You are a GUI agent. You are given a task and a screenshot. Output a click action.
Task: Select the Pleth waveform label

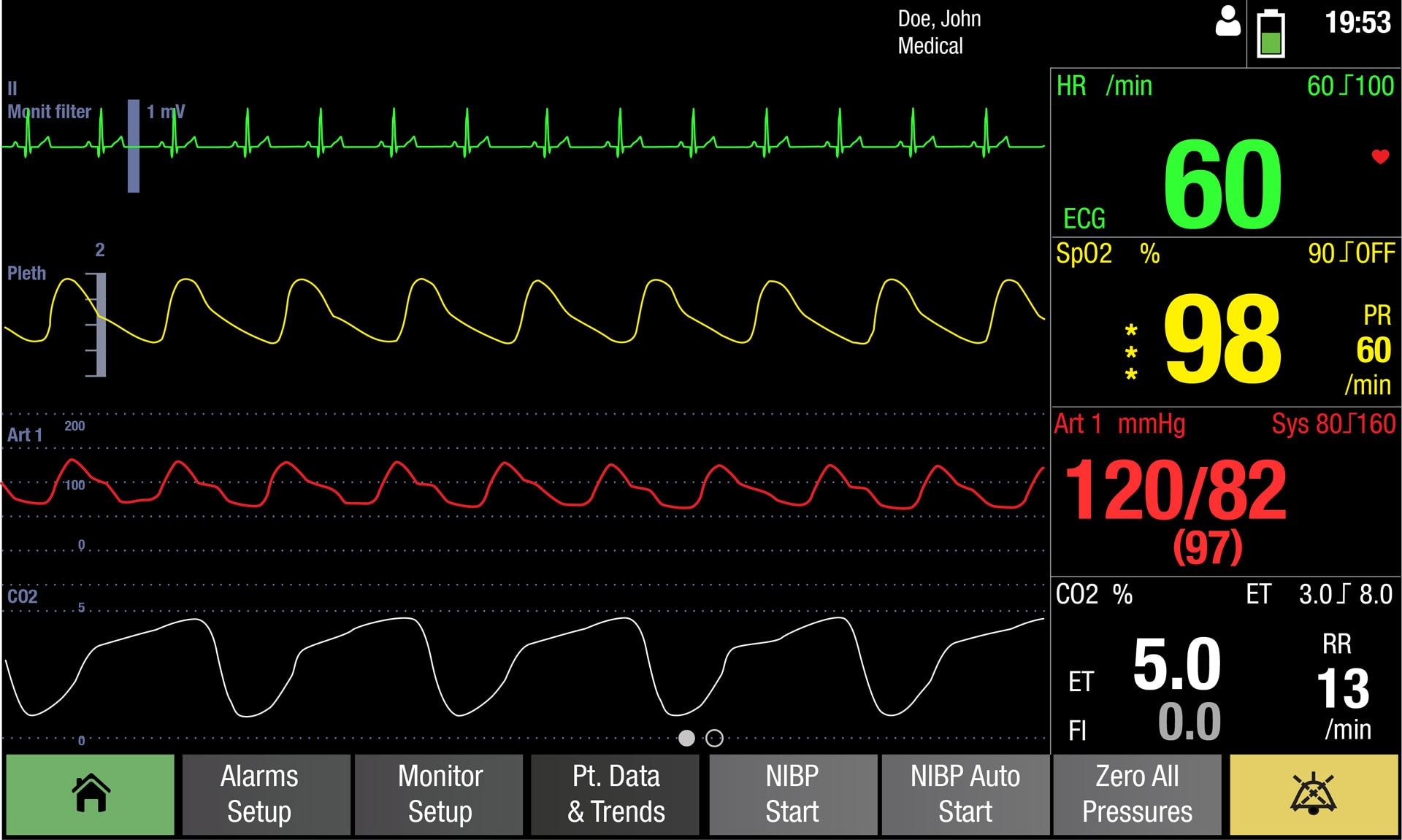click(26, 271)
